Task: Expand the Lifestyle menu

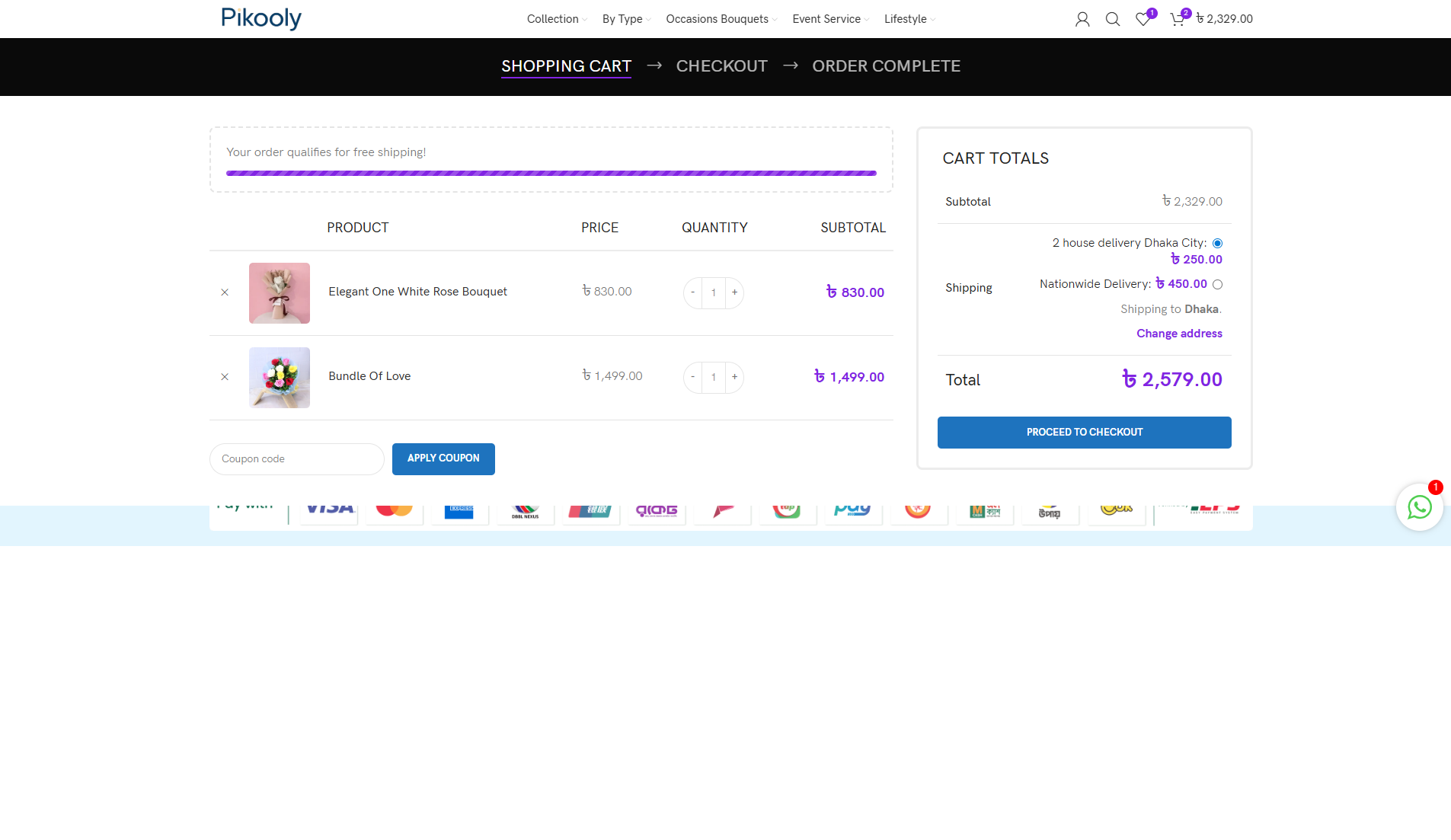Action: [x=909, y=19]
